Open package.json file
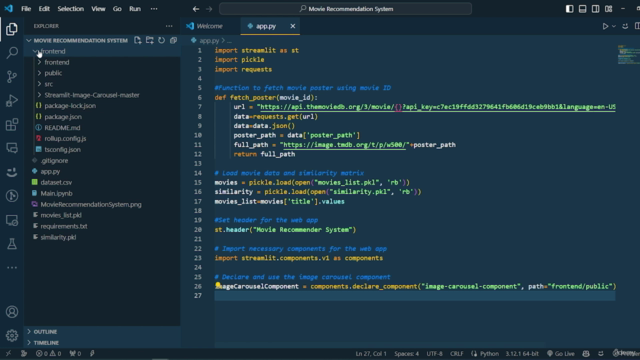Screen dimensions: 640x360 coord(63,117)
